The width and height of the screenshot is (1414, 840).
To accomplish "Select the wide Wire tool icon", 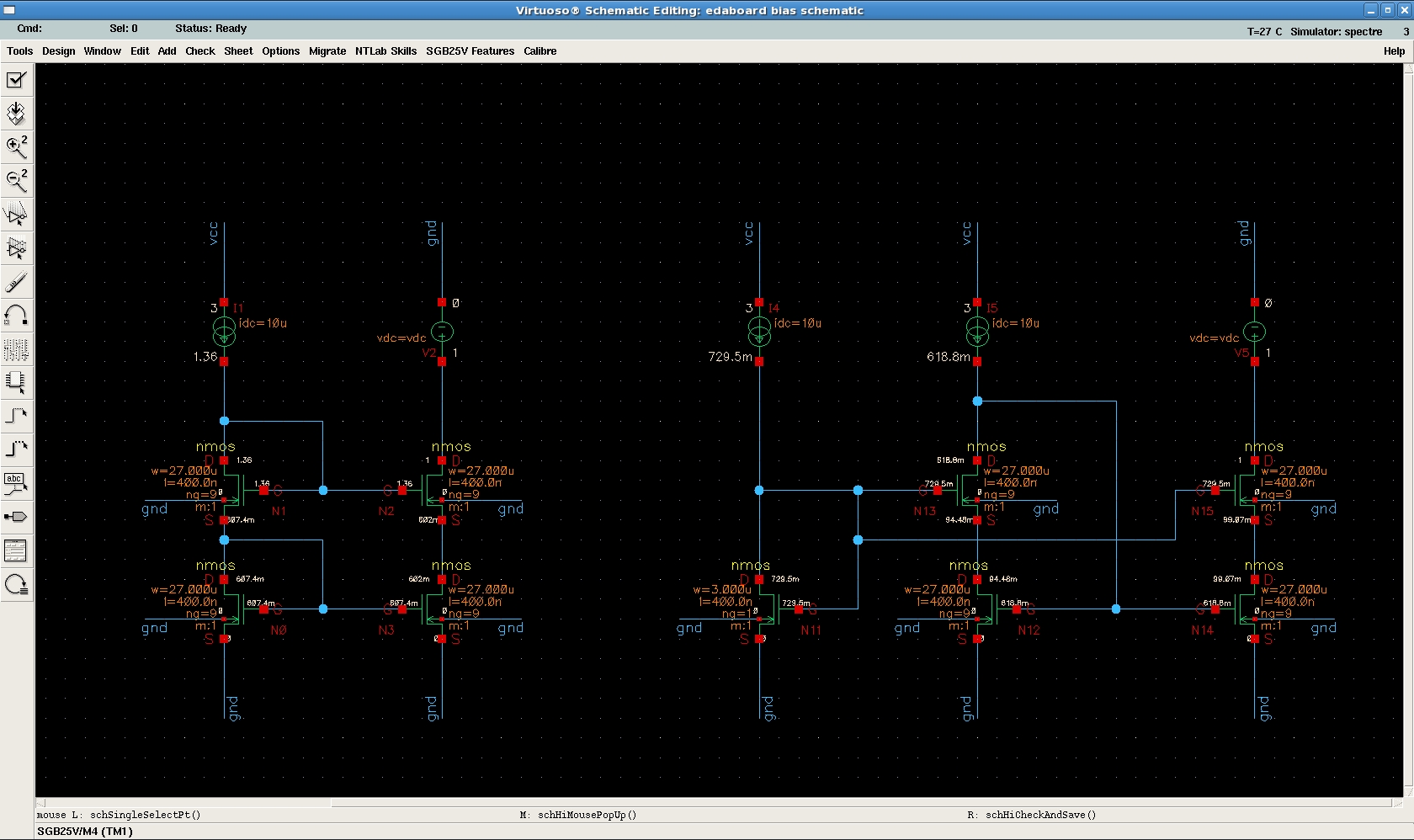I will 16,449.
